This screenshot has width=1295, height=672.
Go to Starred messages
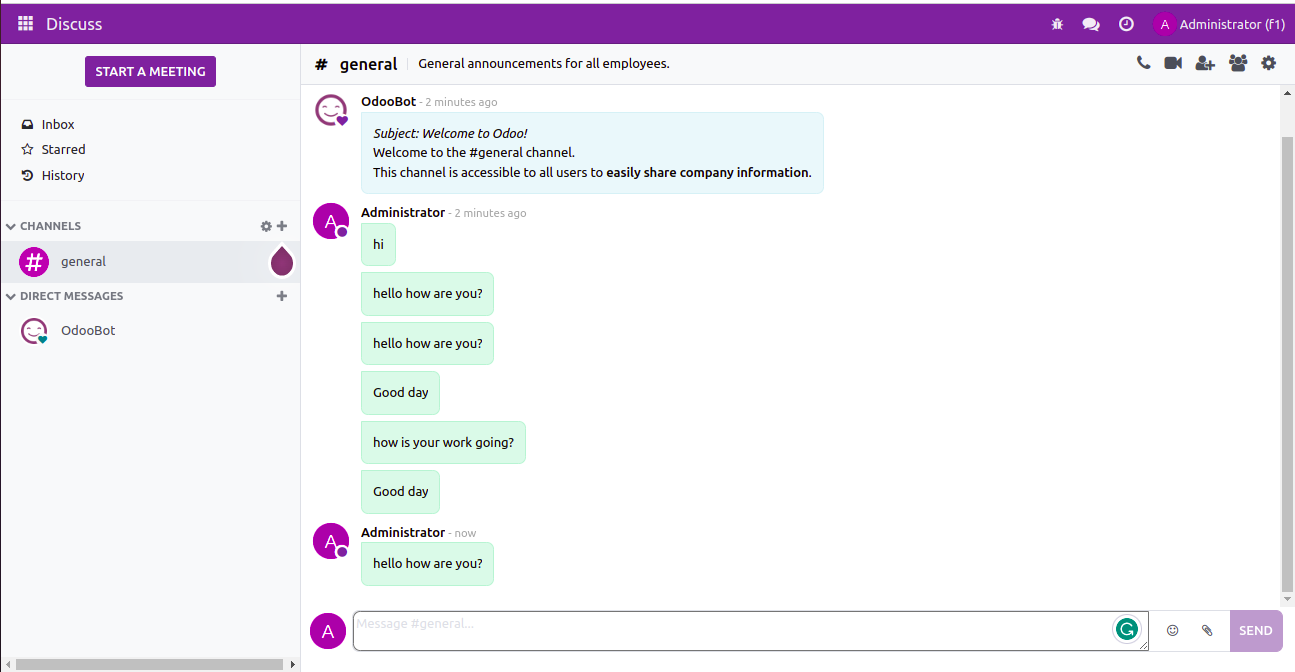point(63,150)
